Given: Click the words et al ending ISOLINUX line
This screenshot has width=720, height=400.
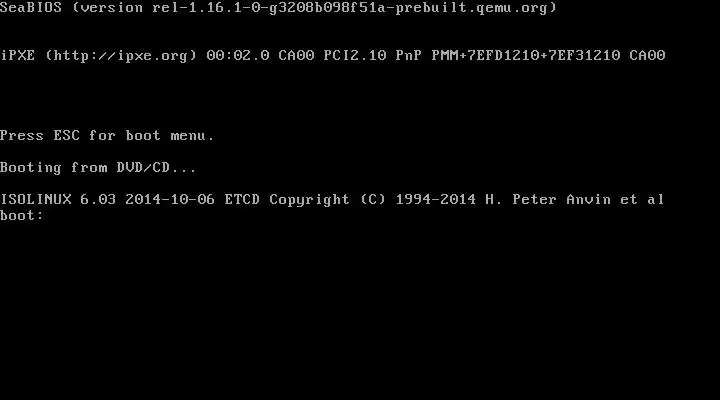Looking at the screenshot, I should click(642, 199).
